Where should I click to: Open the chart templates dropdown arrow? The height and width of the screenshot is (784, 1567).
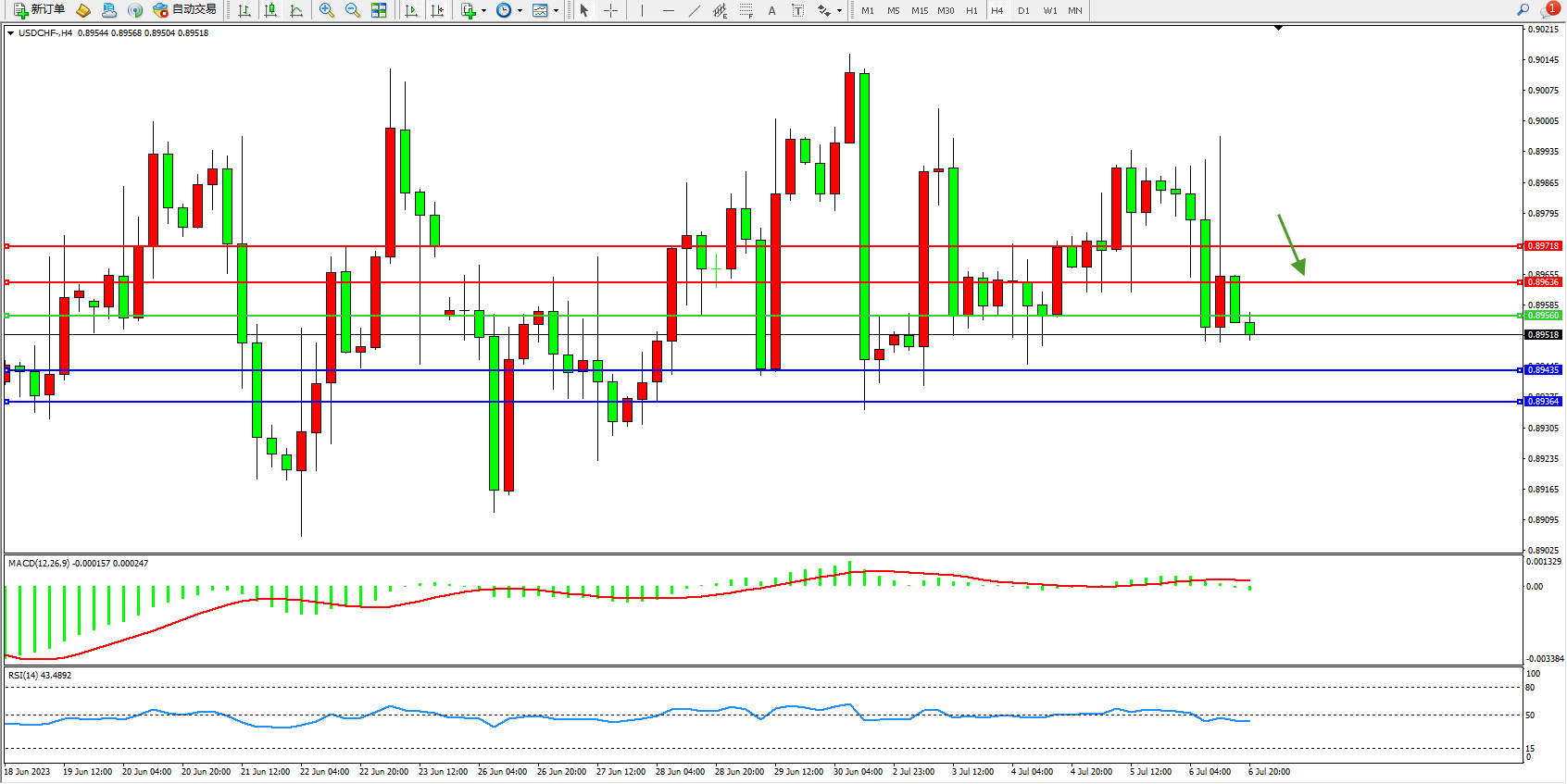[x=556, y=11]
